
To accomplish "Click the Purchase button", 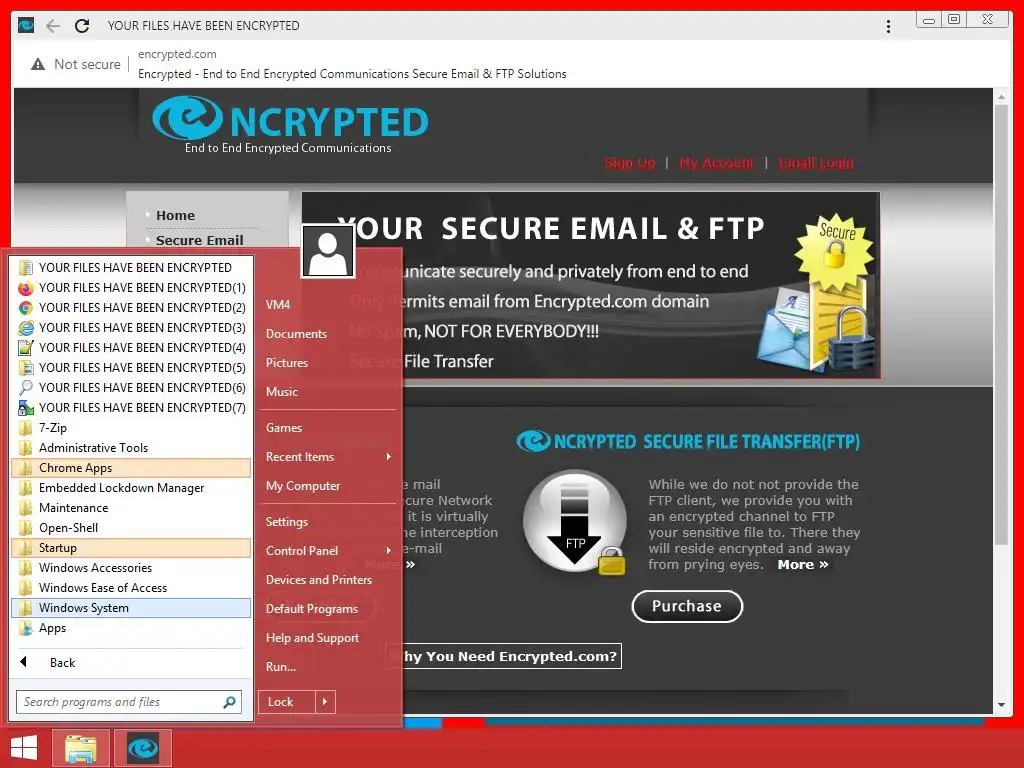I will pos(687,607).
